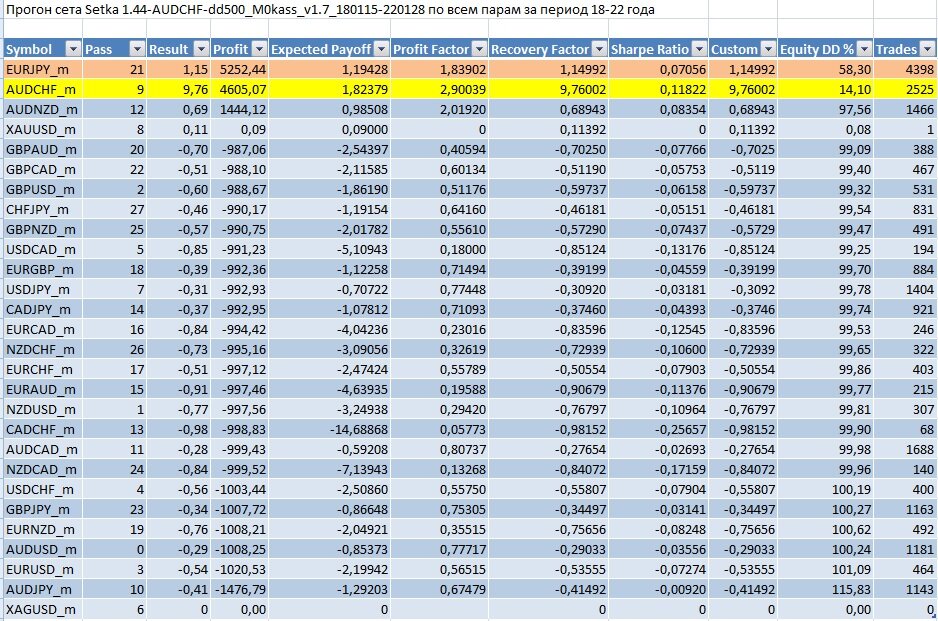Image resolution: width=938 pixels, height=621 pixels.
Task: Select the GBPUSD_m symbol cell
Action: click(x=43, y=190)
